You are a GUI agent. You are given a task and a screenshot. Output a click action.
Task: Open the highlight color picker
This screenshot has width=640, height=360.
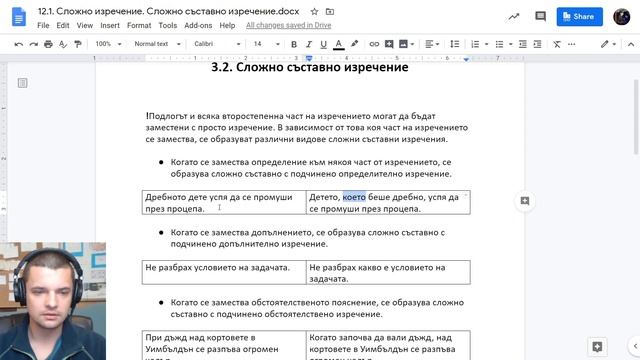354,44
